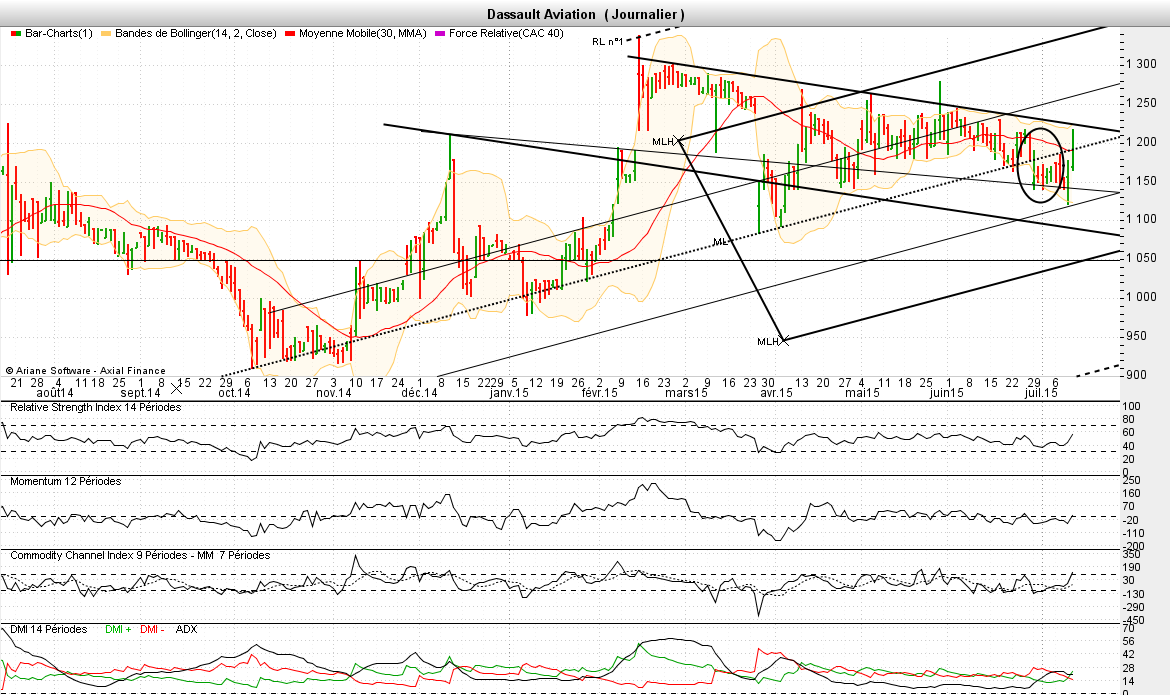Click the 'DMI 14 Périodes' panel title
This screenshot has width=1170, height=695.
pyautogui.click(x=49, y=629)
